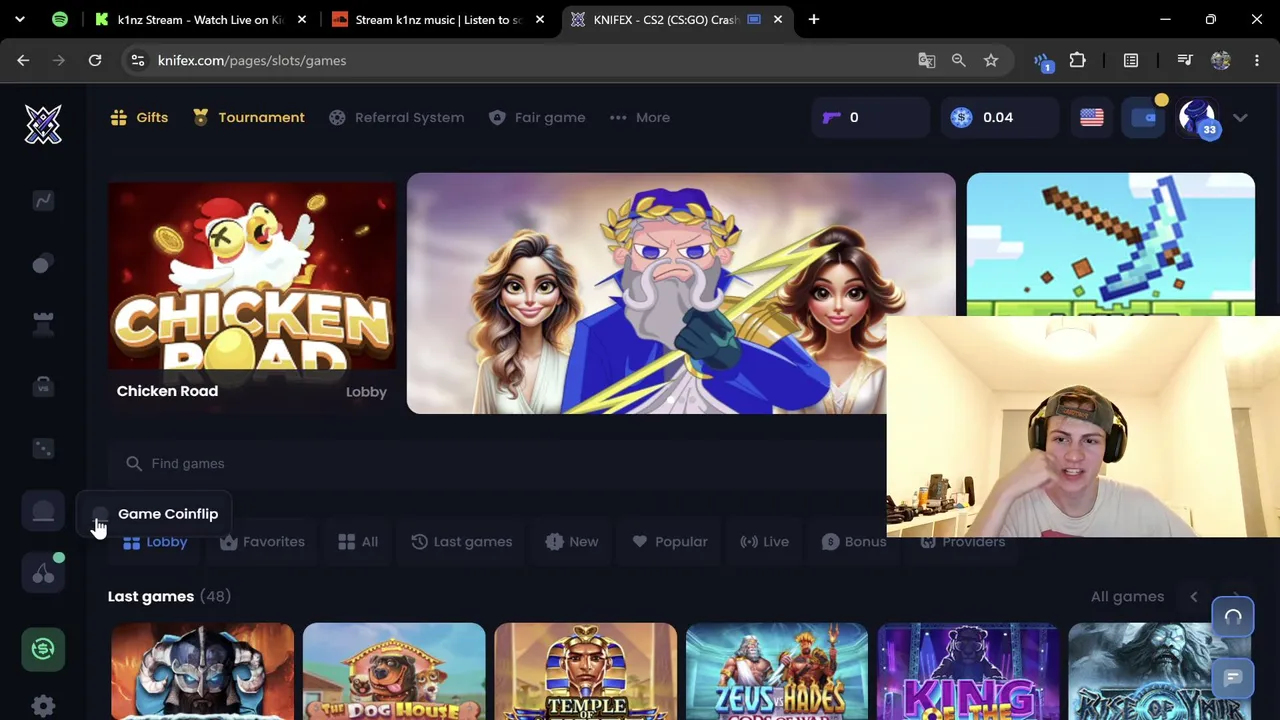Open the Temple game thumbnail with pharaoh
This screenshot has height=720, width=1280.
pos(586,672)
